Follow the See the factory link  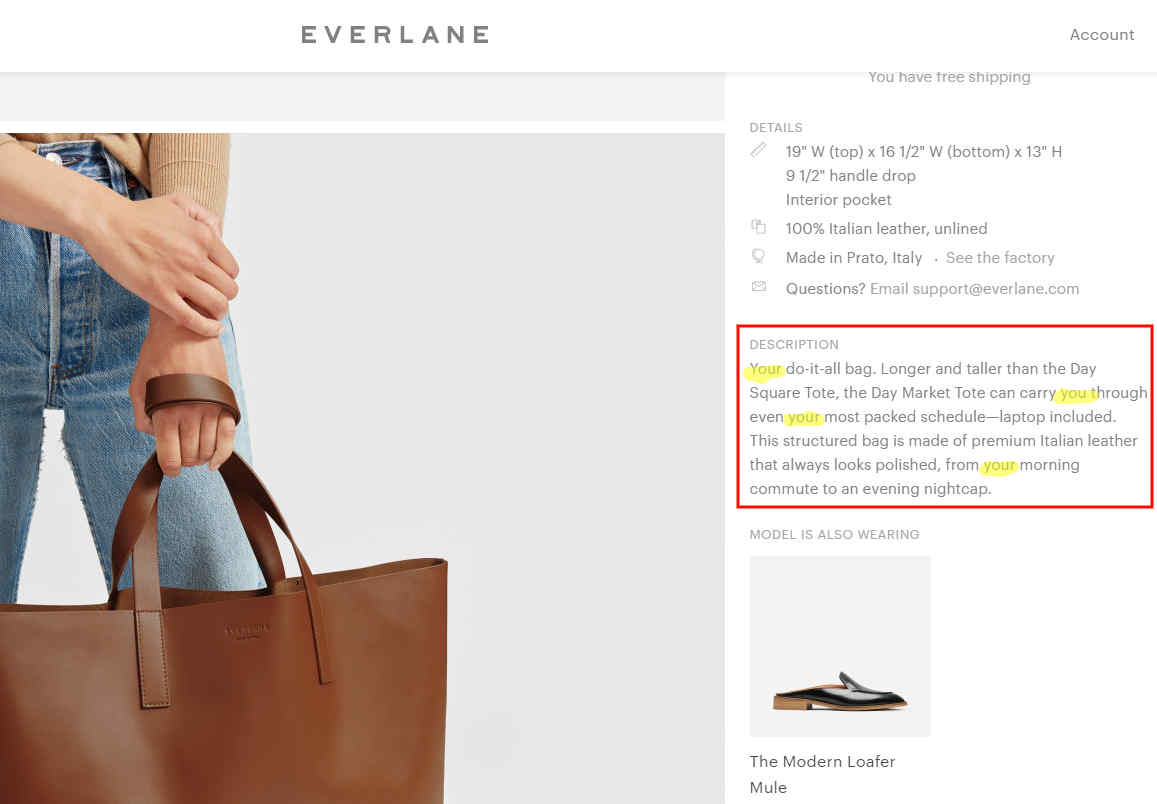coord(1000,257)
